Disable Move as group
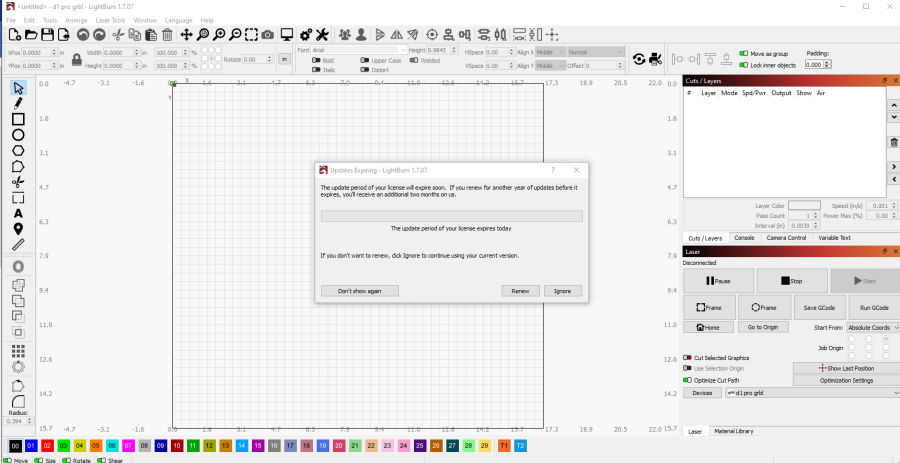 (x=743, y=53)
